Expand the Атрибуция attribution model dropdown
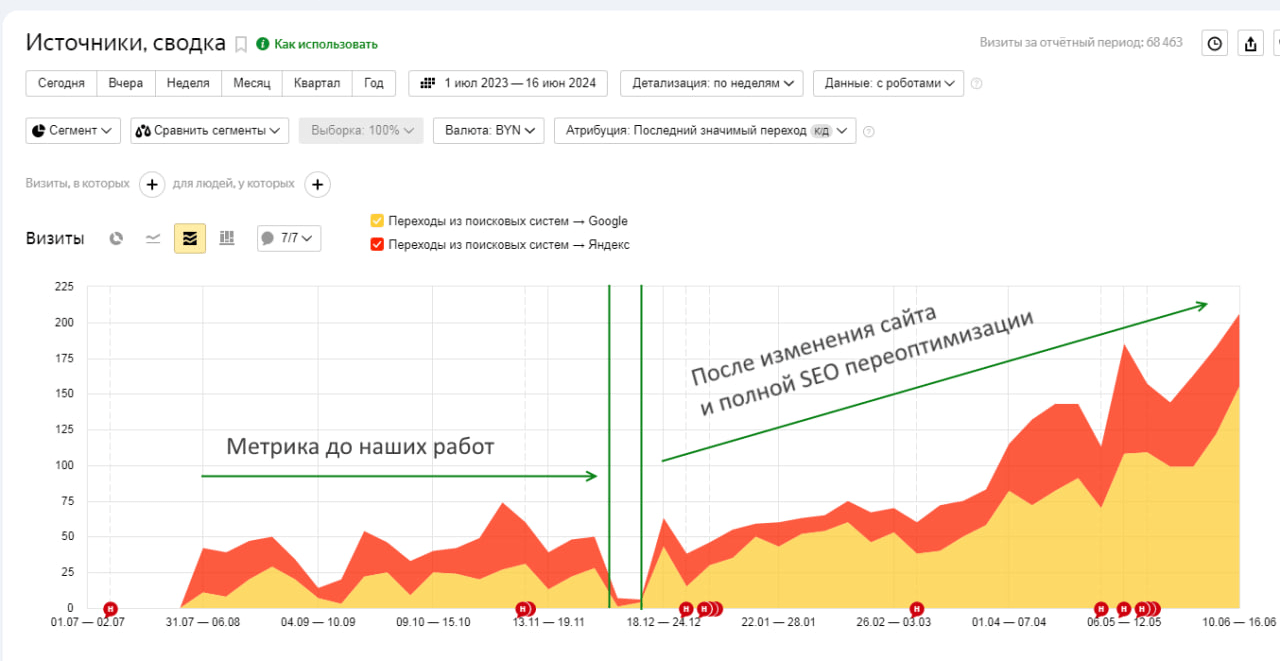This screenshot has width=1280, height=661. tap(705, 130)
